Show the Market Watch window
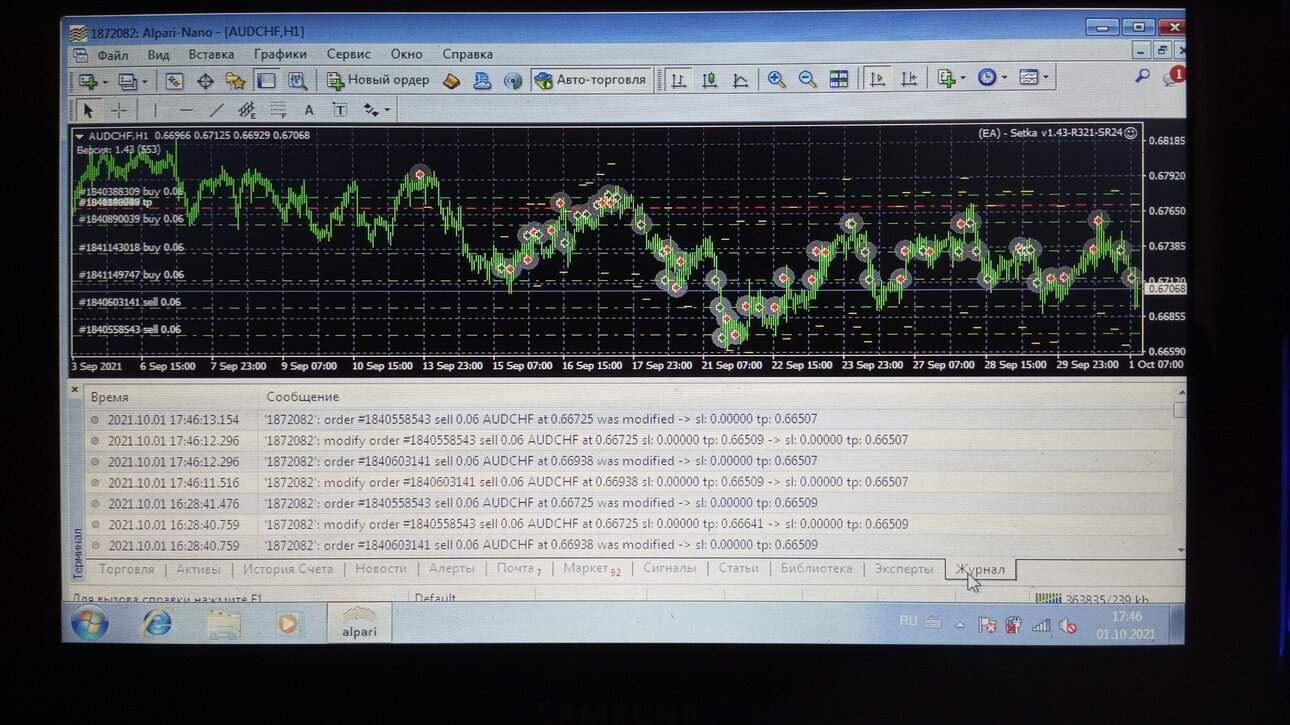 tap(174, 81)
